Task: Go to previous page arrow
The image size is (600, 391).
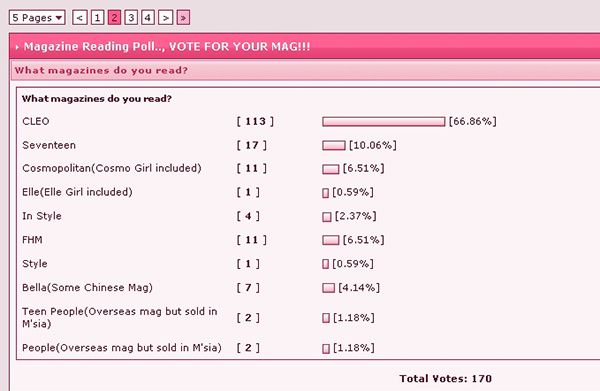Action: click(x=80, y=18)
